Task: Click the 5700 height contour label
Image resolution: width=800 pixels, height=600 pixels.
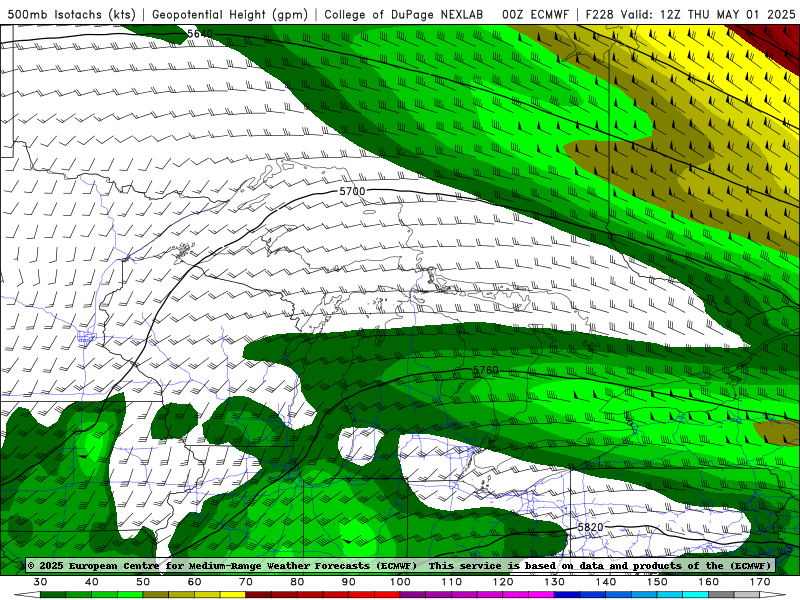Action: click(x=352, y=191)
